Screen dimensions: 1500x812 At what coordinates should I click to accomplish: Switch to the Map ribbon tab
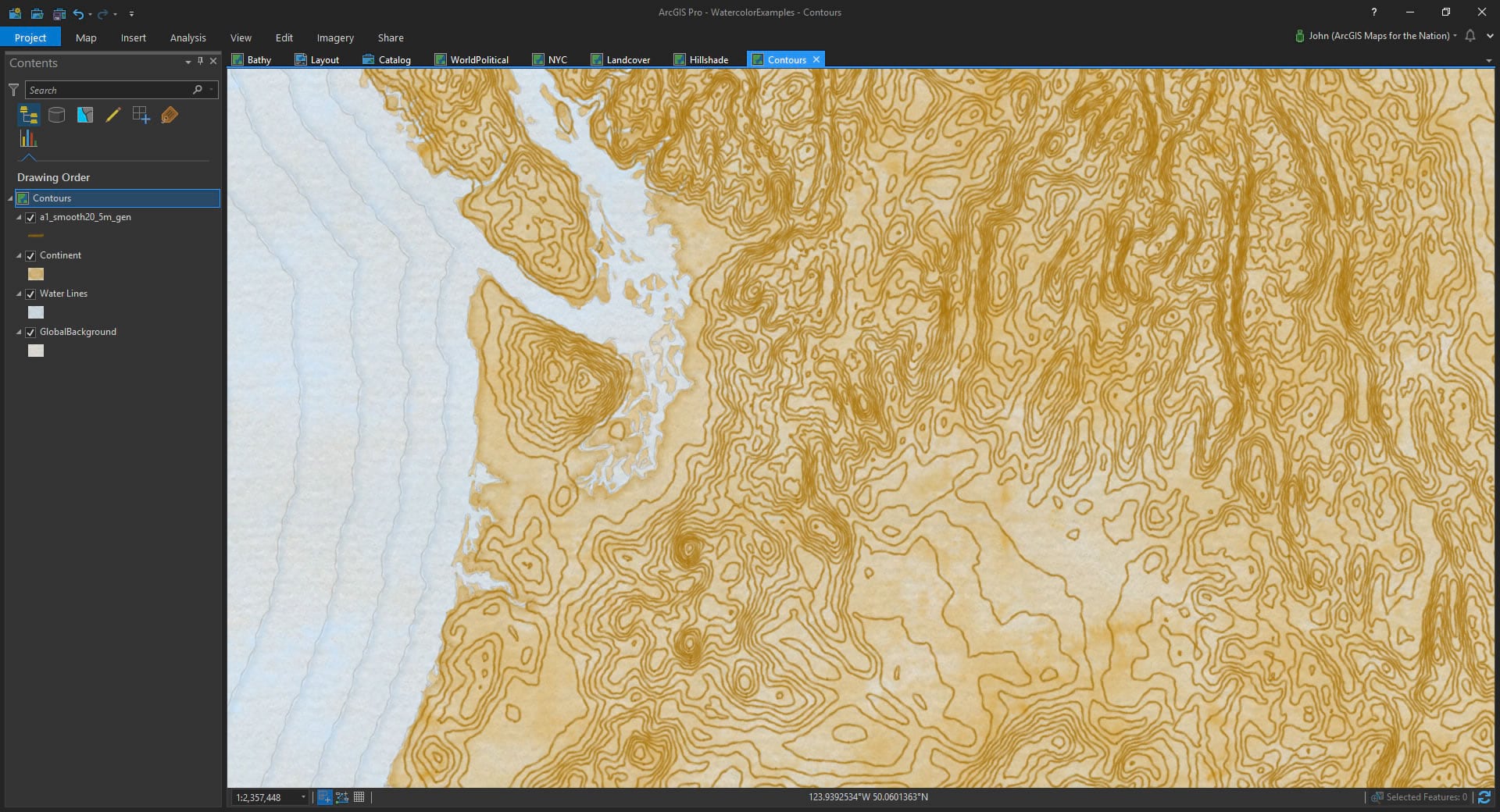[86, 37]
